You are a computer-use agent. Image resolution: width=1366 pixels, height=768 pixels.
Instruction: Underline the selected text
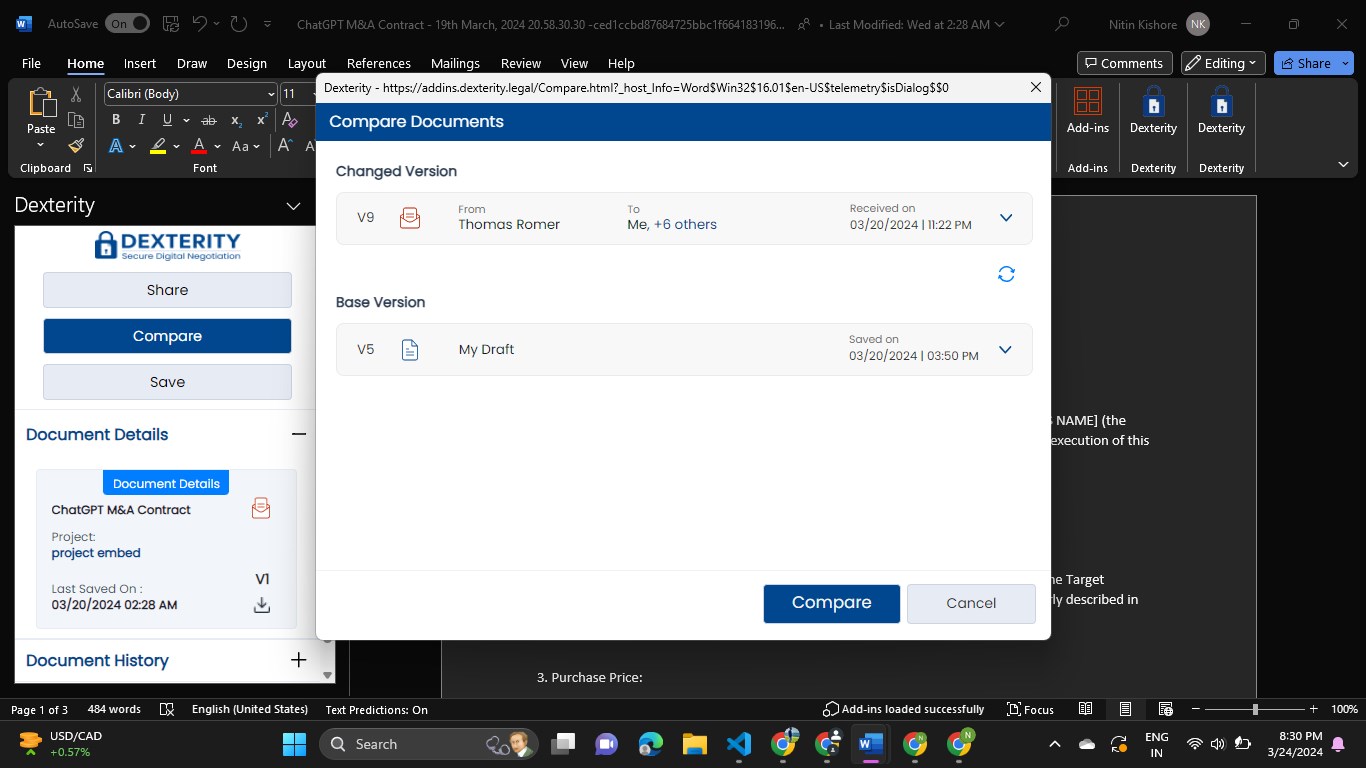(x=167, y=120)
